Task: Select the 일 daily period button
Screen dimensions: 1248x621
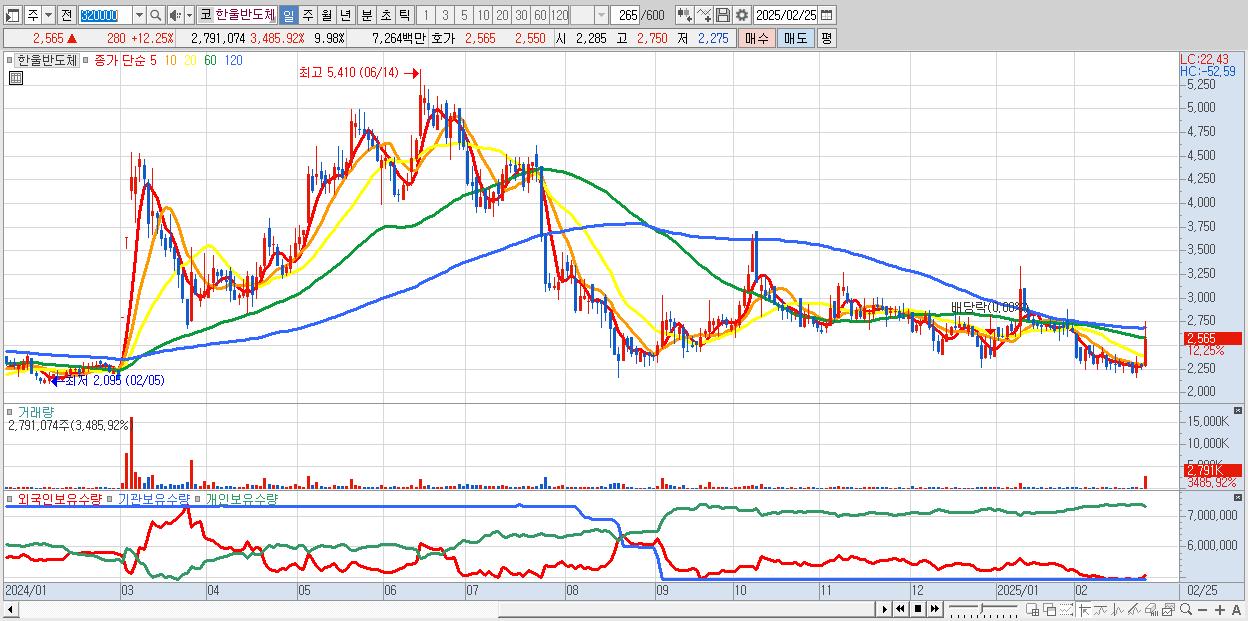Action: 288,15
